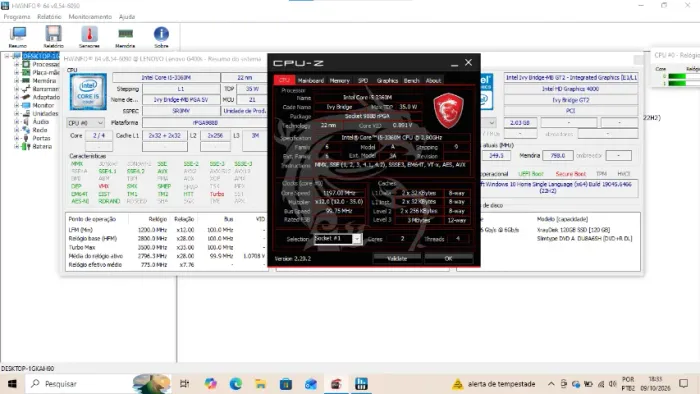Switch to CPU-Z About tab
This screenshot has width=700, height=394.
tap(433, 80)
